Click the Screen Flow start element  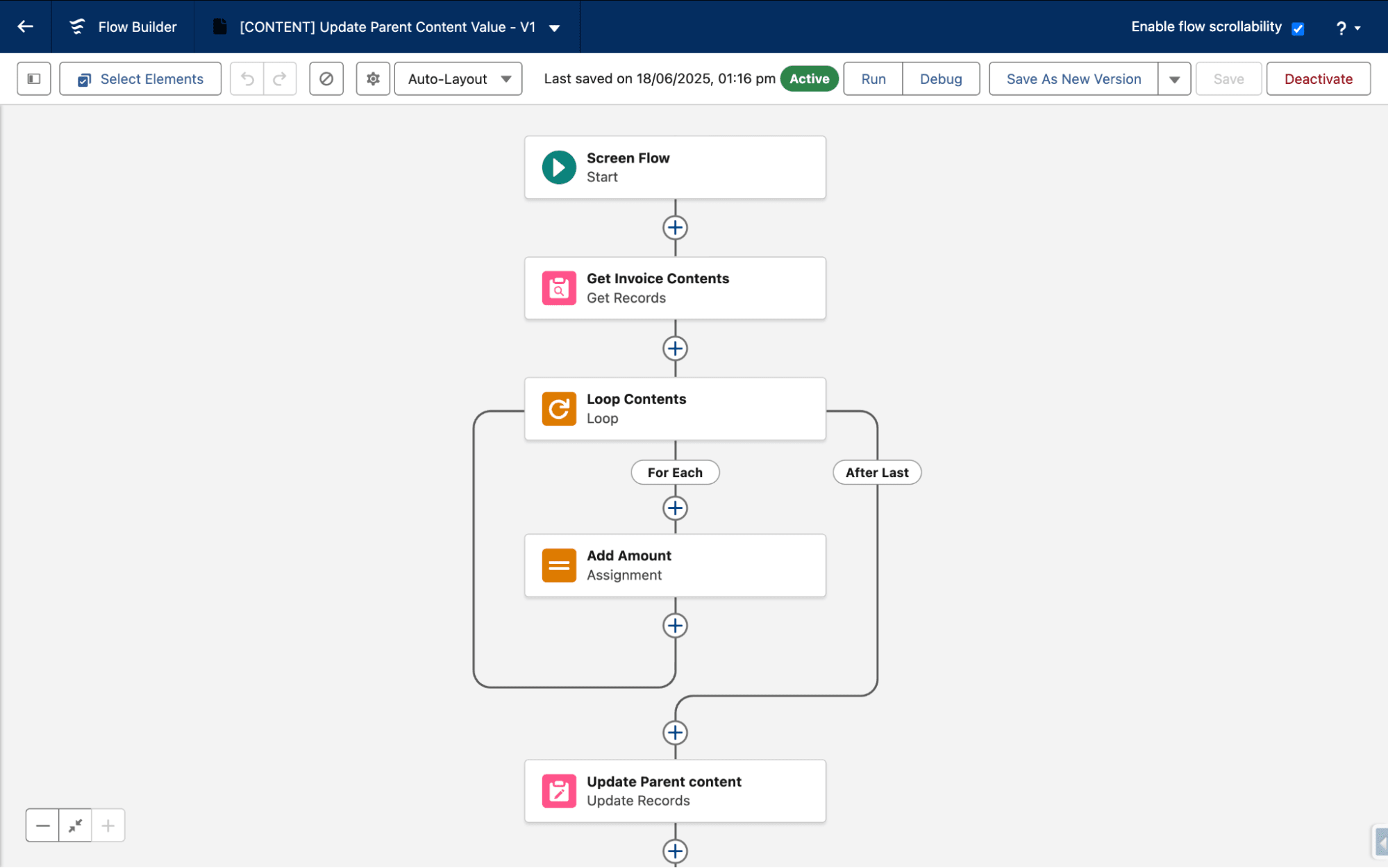[x=674, y=167]
